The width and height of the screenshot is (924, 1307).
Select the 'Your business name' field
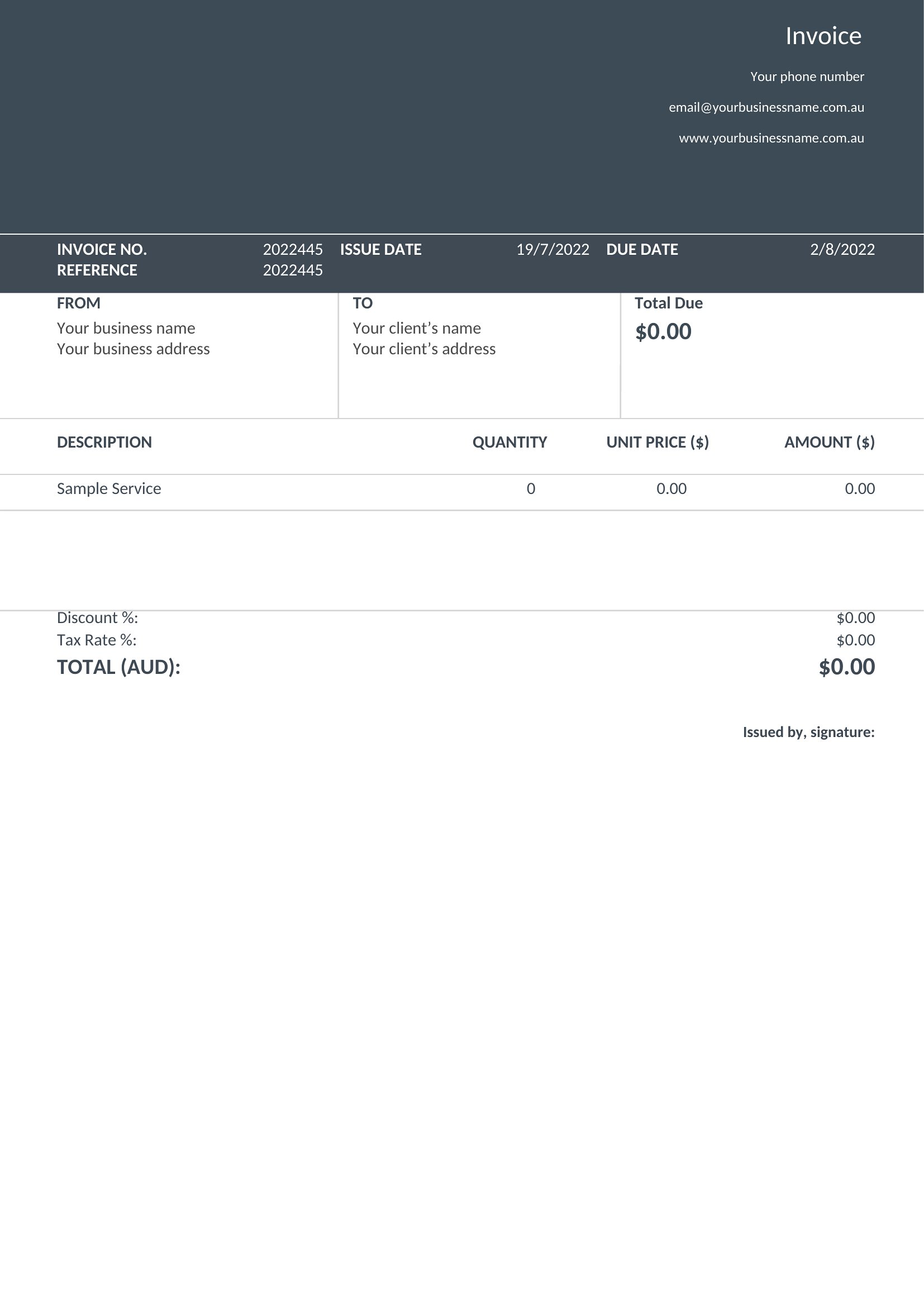(x=126, y=328)
